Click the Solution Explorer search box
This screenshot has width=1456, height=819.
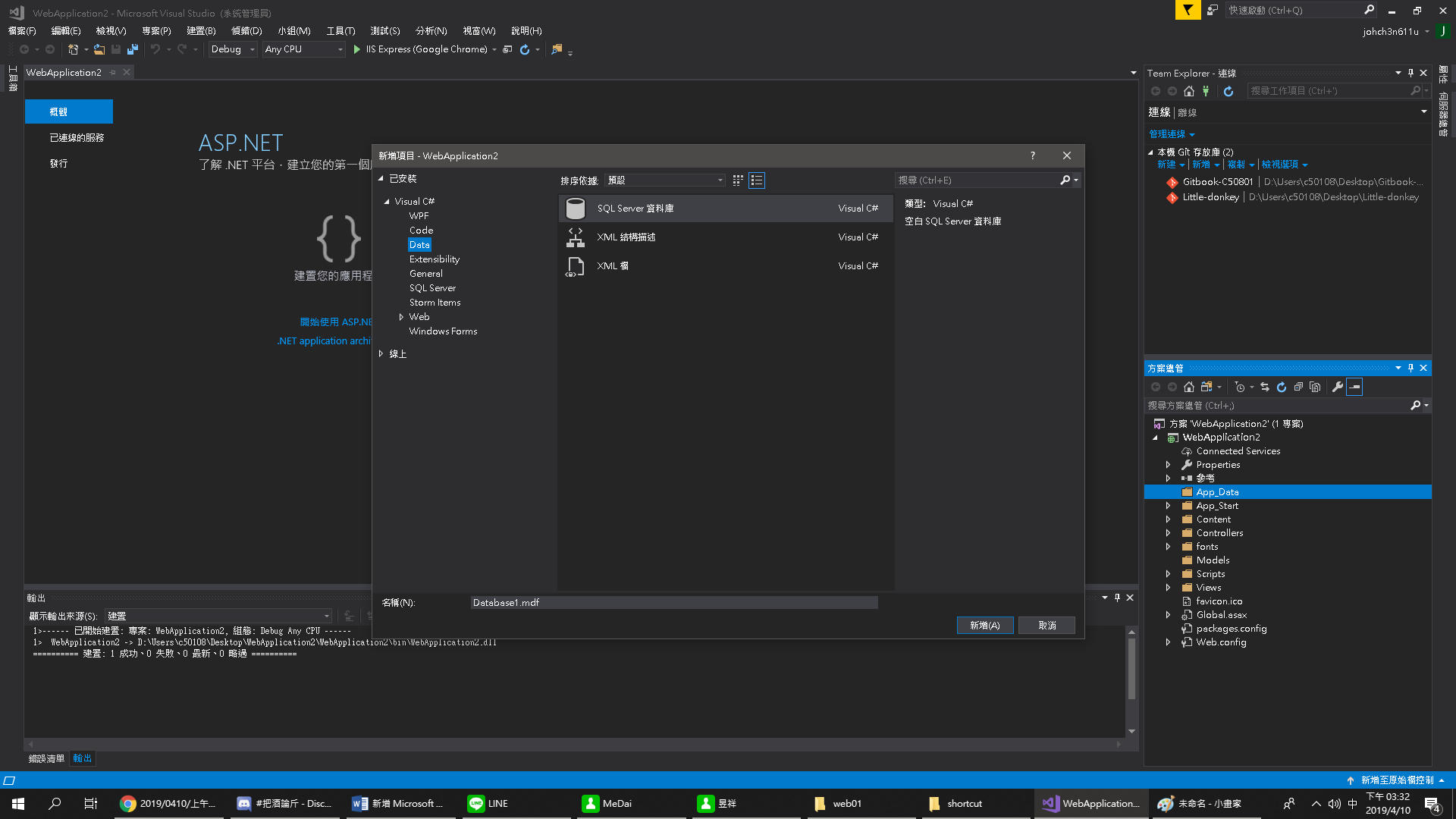pyautogui.click(x=1278, y=406)
